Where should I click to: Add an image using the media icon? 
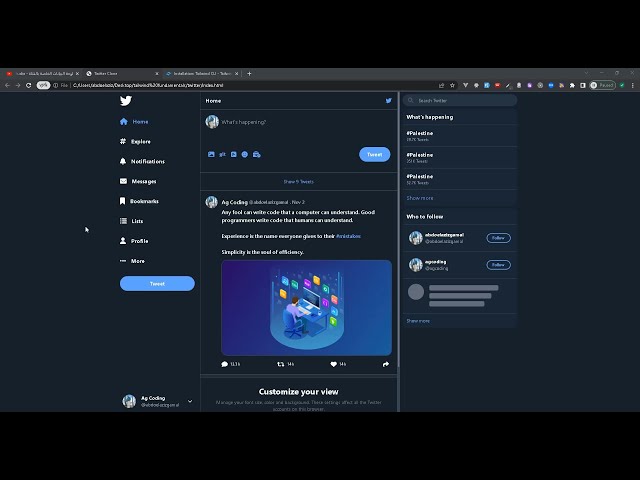[211, 154]
